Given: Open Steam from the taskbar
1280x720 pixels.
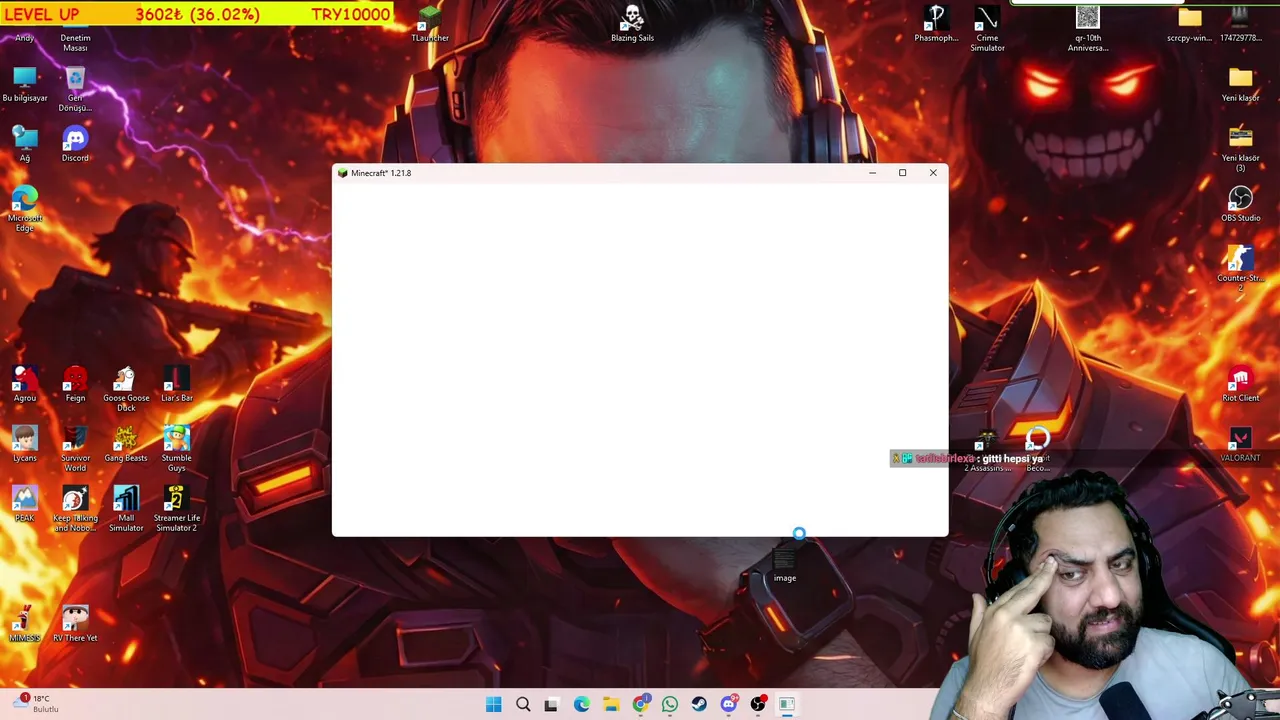Looking at the screenshot, I should coord(698,705).
